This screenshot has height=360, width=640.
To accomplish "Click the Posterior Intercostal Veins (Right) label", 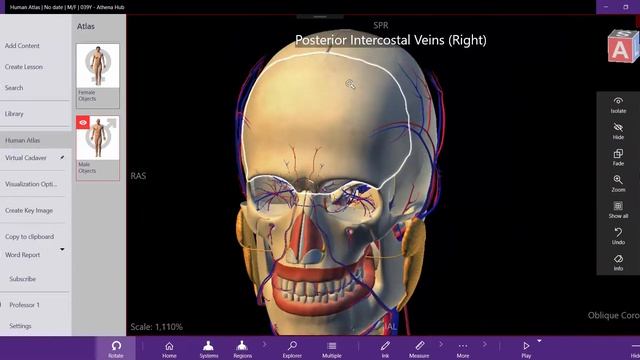I will [x=391, y=40].
